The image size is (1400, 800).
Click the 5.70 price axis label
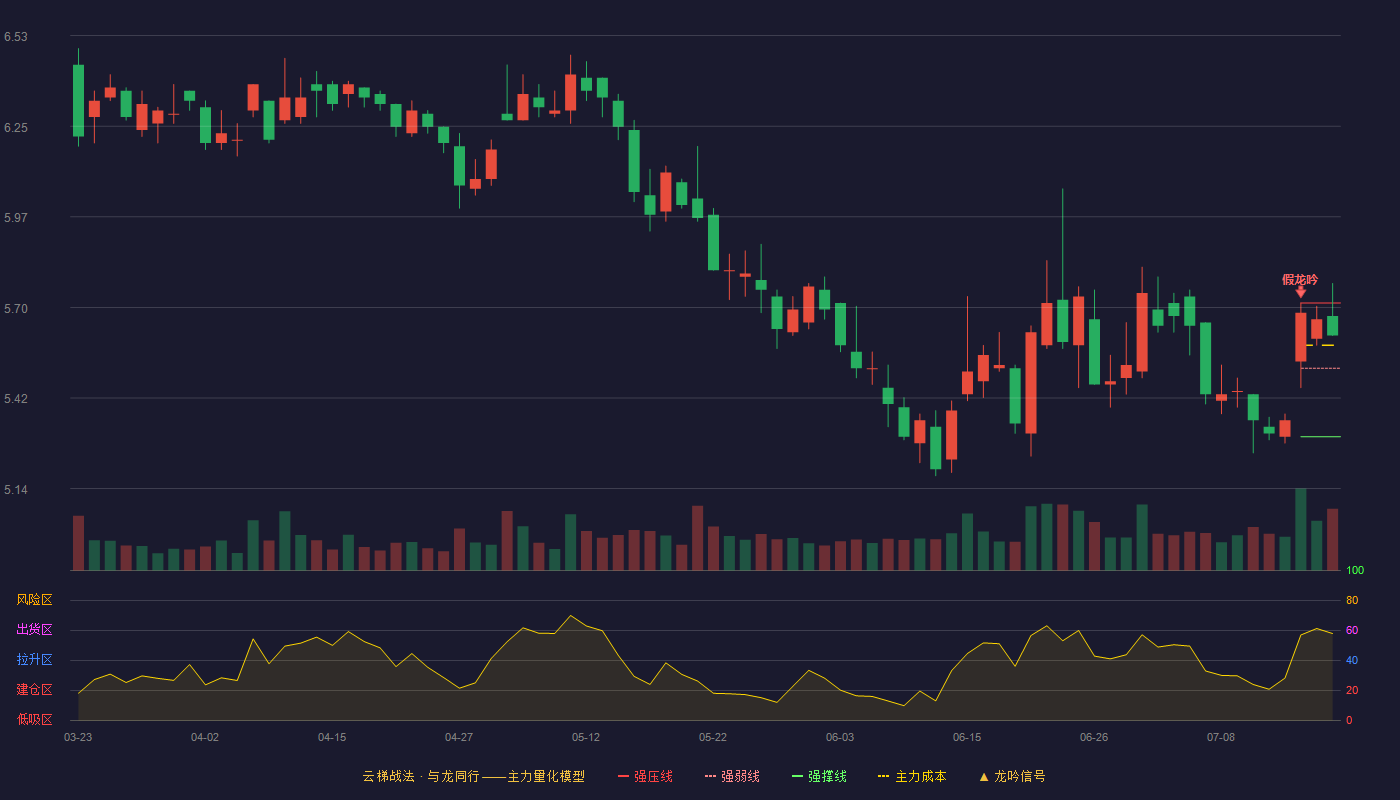point(16,309)
